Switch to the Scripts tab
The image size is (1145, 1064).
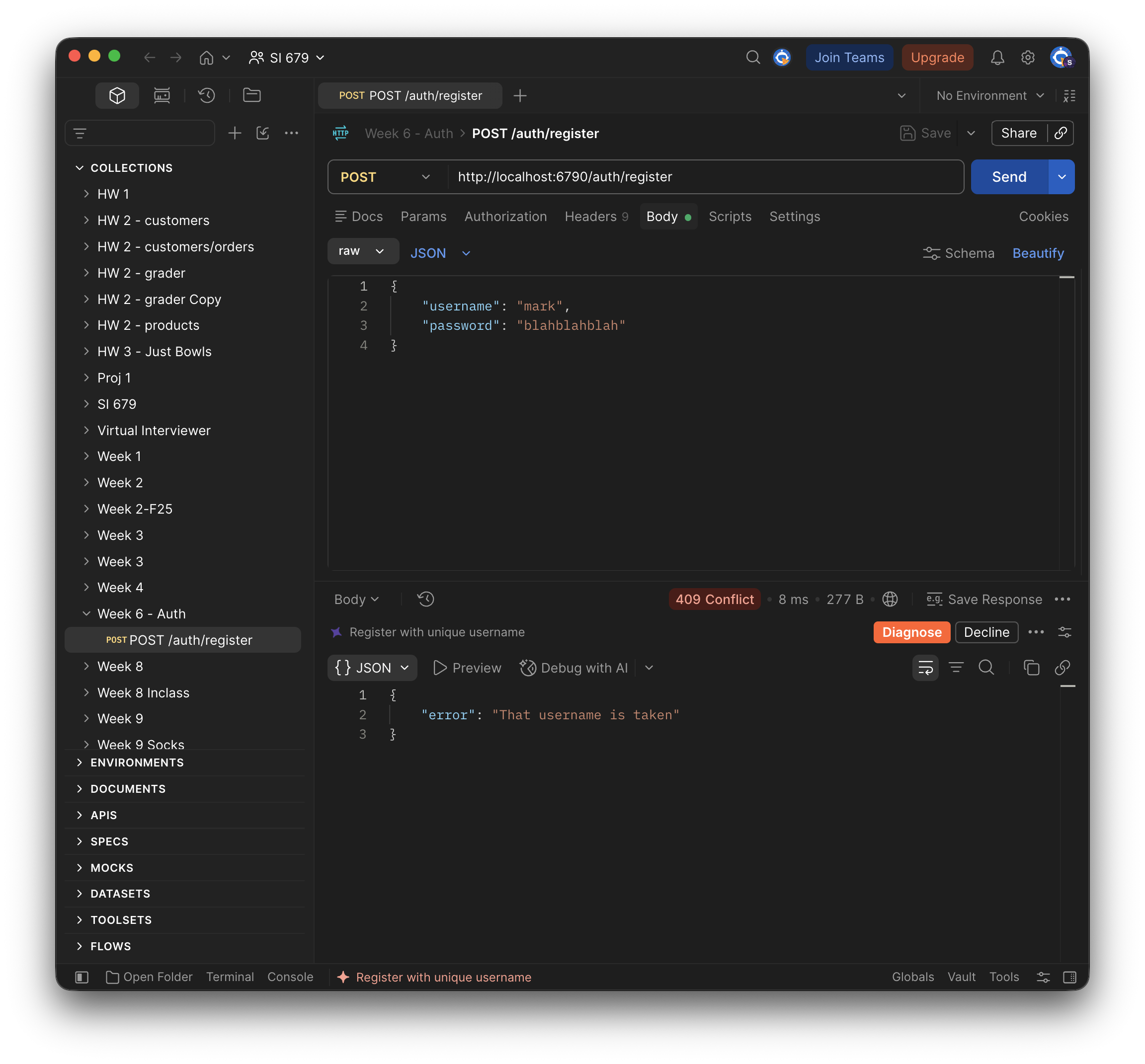pos(730,217)
